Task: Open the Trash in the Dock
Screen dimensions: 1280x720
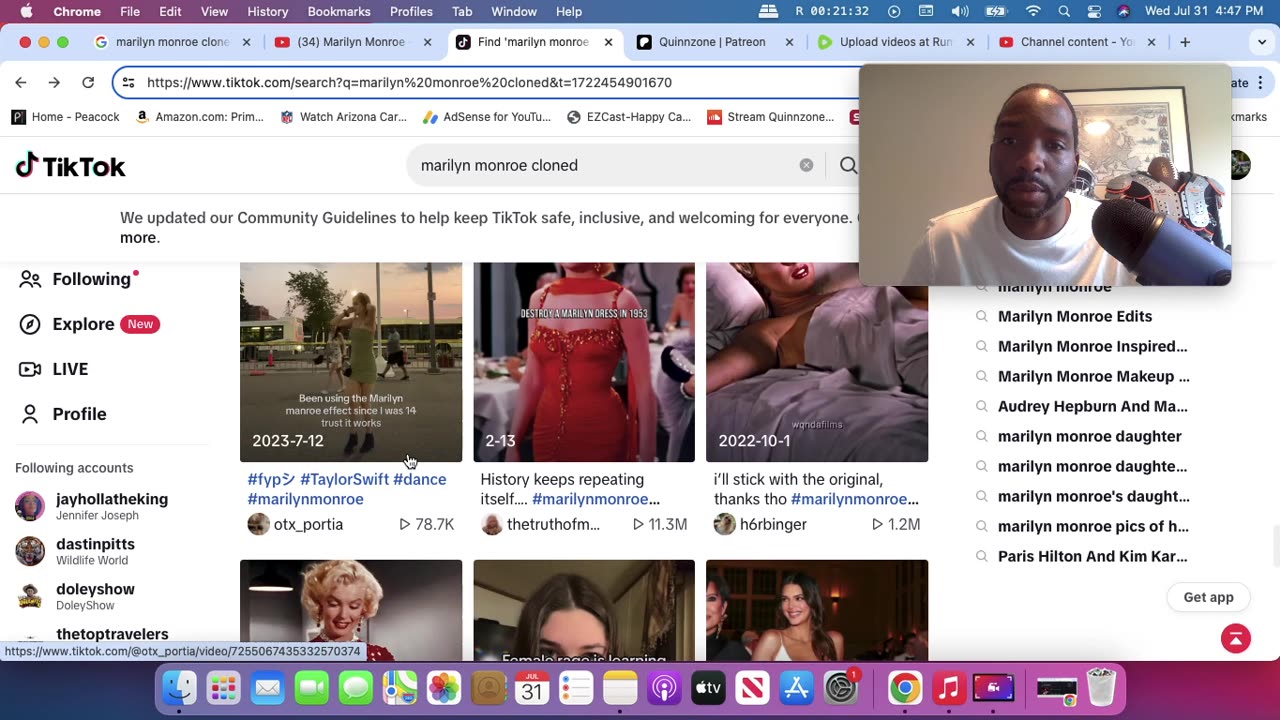Action: pos(1101,688)
